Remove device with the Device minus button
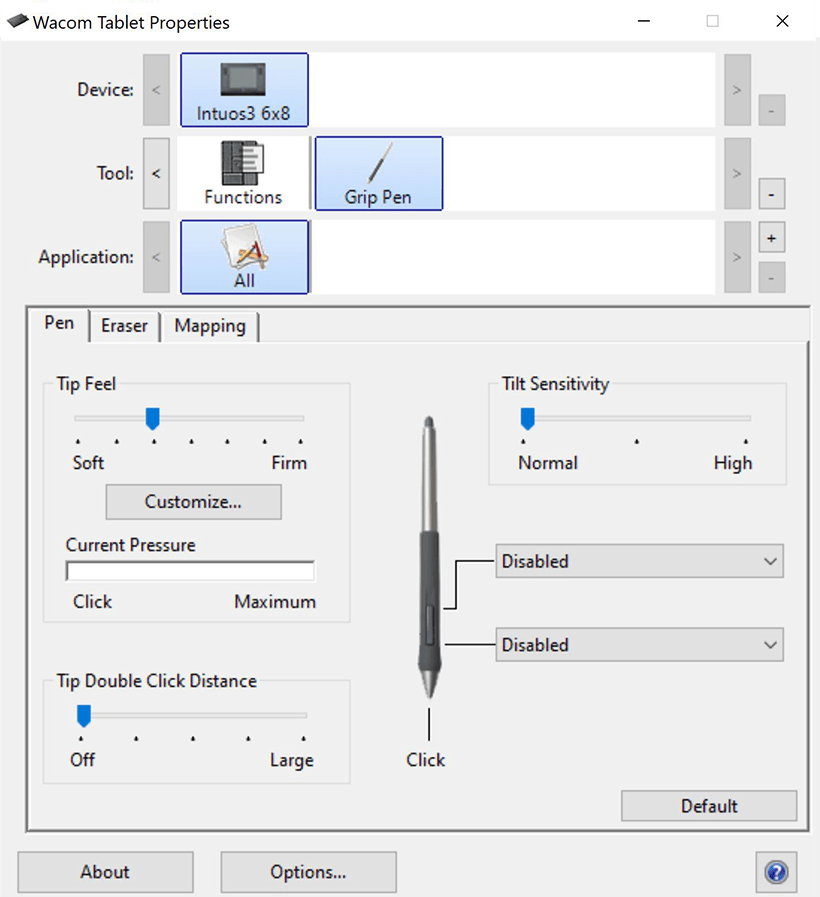820x897 pixels. pyautogui.click(x=771, y=110)
